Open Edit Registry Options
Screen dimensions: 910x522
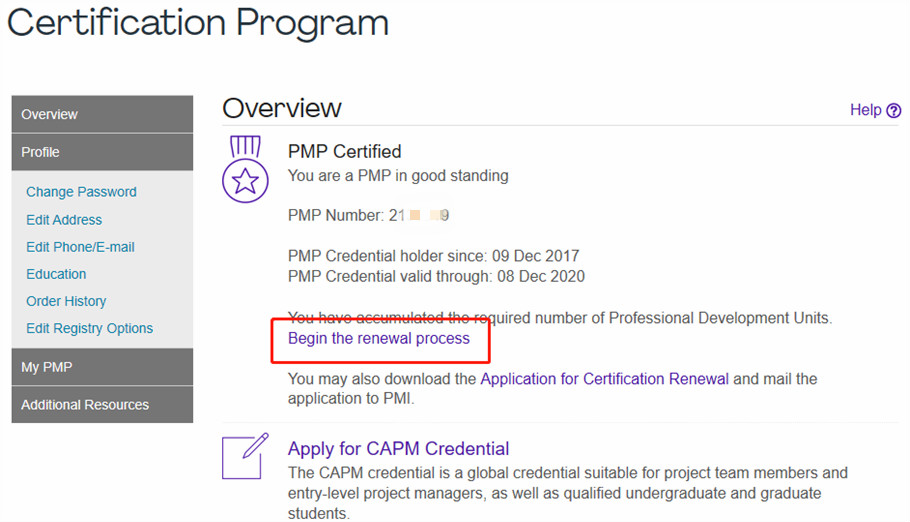tap(89, 328)
